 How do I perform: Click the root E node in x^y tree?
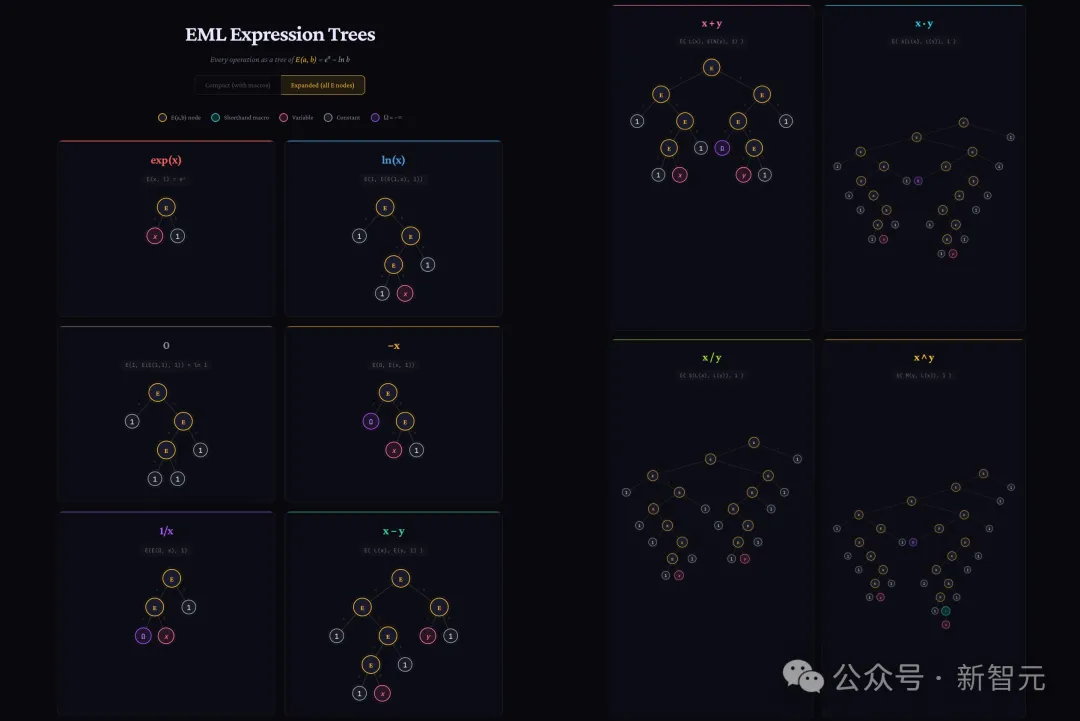(x=983, y=473)
